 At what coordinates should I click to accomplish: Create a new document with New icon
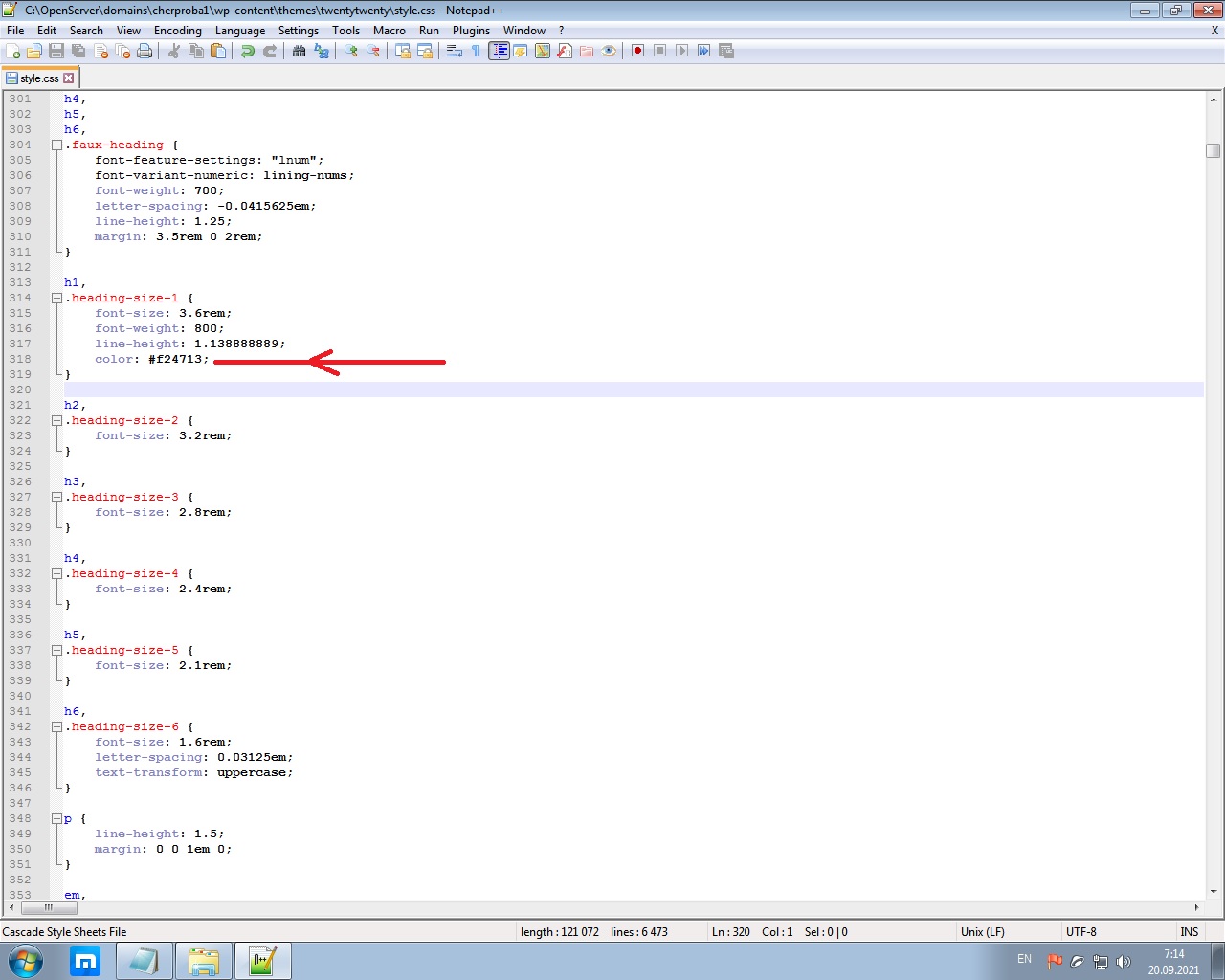[x=13, y=51]
